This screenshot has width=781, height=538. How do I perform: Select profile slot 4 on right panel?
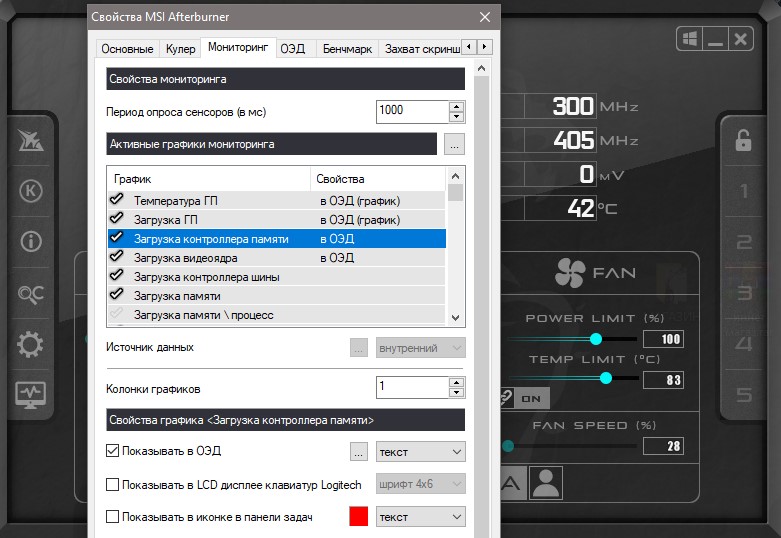click(744, 344)
